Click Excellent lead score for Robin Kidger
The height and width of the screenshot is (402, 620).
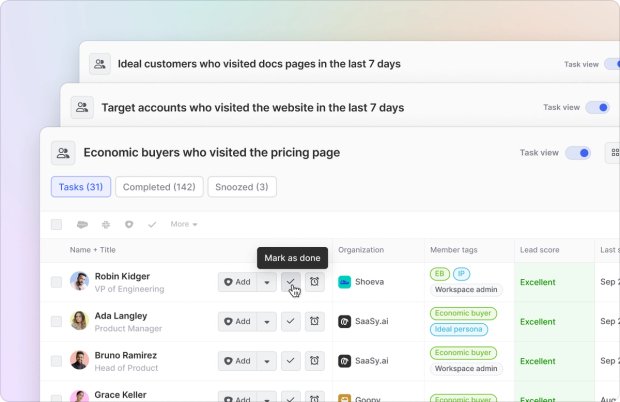538,282
